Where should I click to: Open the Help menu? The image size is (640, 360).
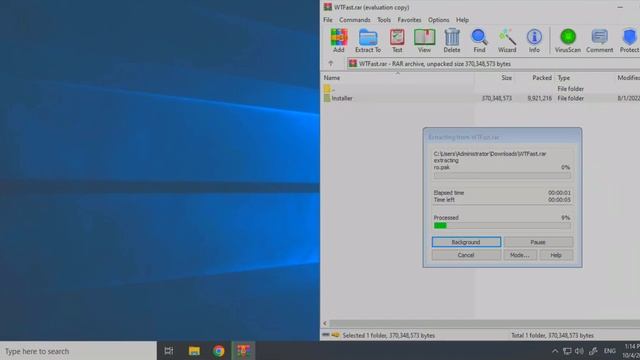click(462, 20)
